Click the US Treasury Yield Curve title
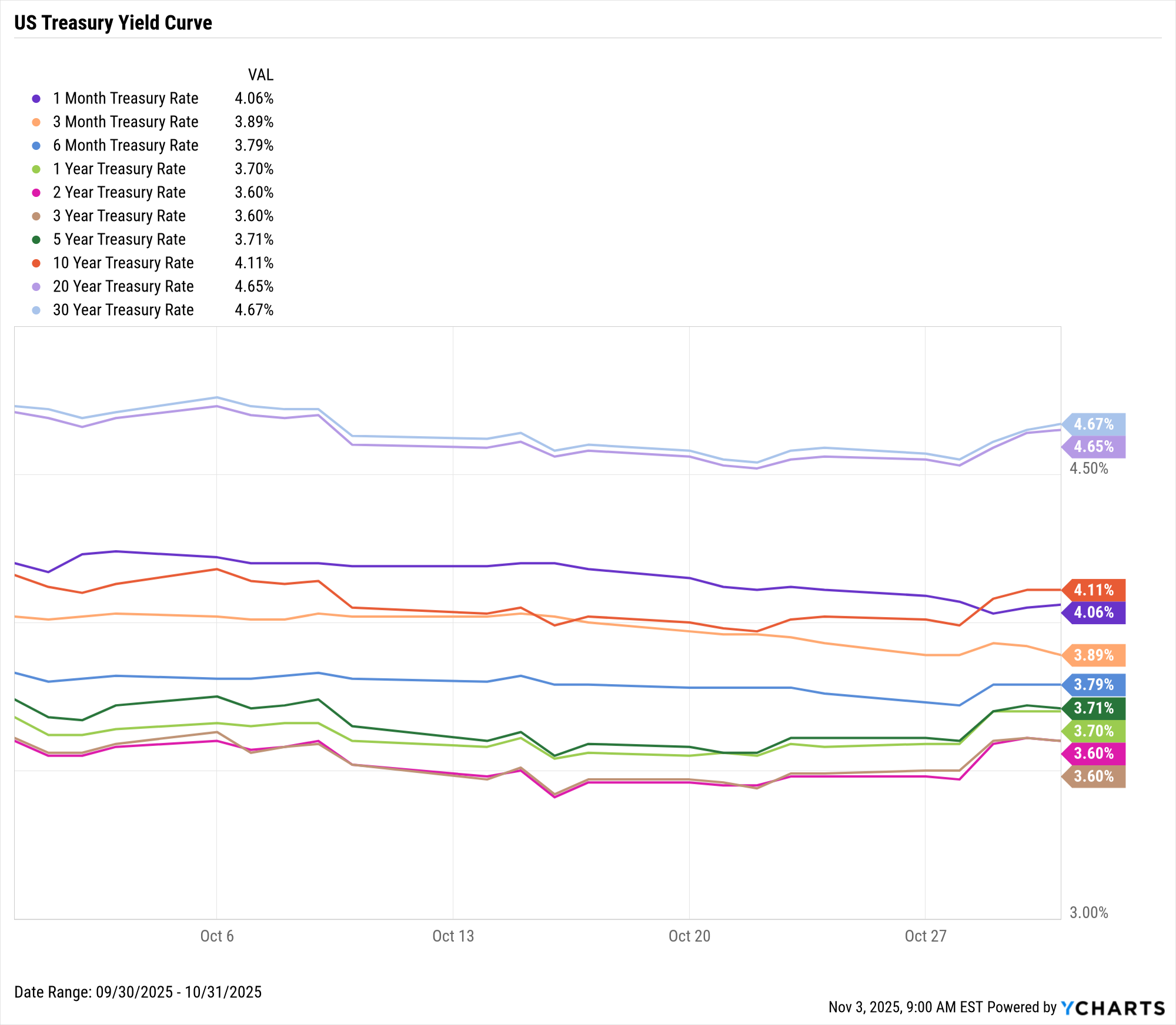1176x1025 pixels. tap(113, 22)
